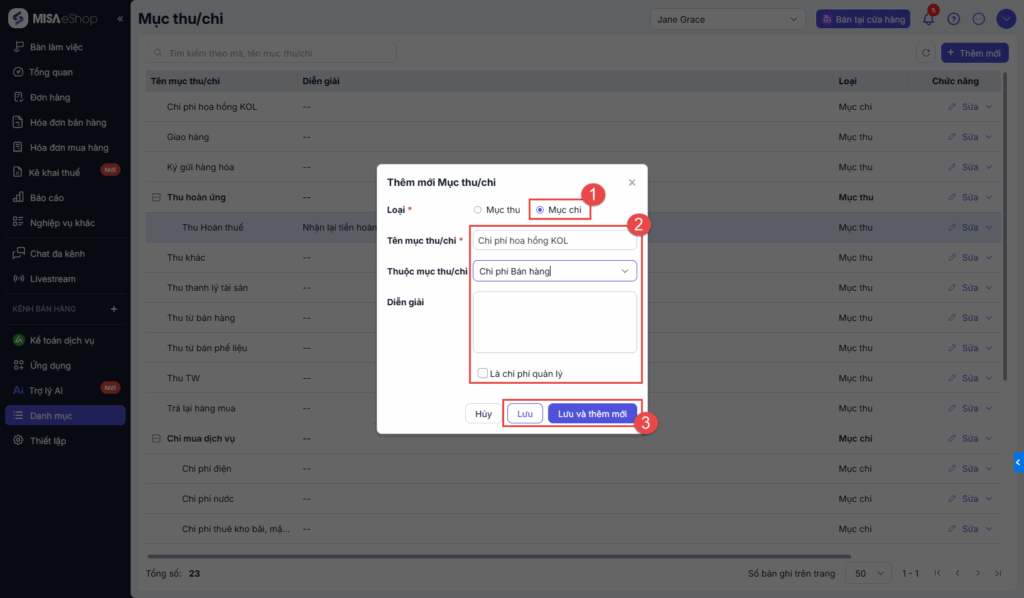This screenshot has width=1024, height=598.
Task: Click the Thiết lập gear icon
Action: click(18, 441)
